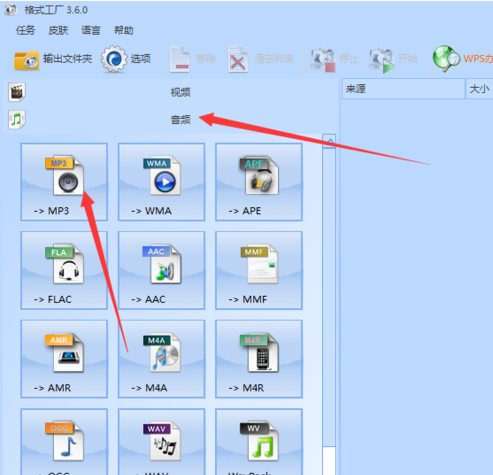Click the format list vertical scrollbar

pyautogui.click(x=329, y=297)
